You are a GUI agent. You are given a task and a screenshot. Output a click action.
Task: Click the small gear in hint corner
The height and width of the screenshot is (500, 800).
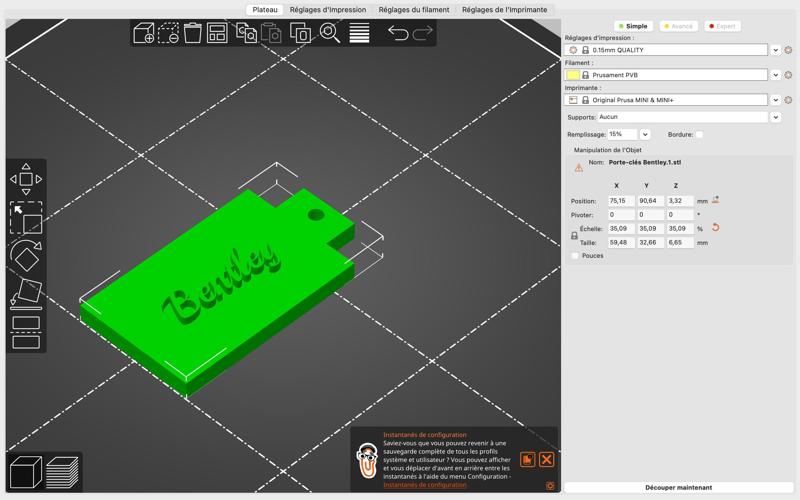pos(550,486)
